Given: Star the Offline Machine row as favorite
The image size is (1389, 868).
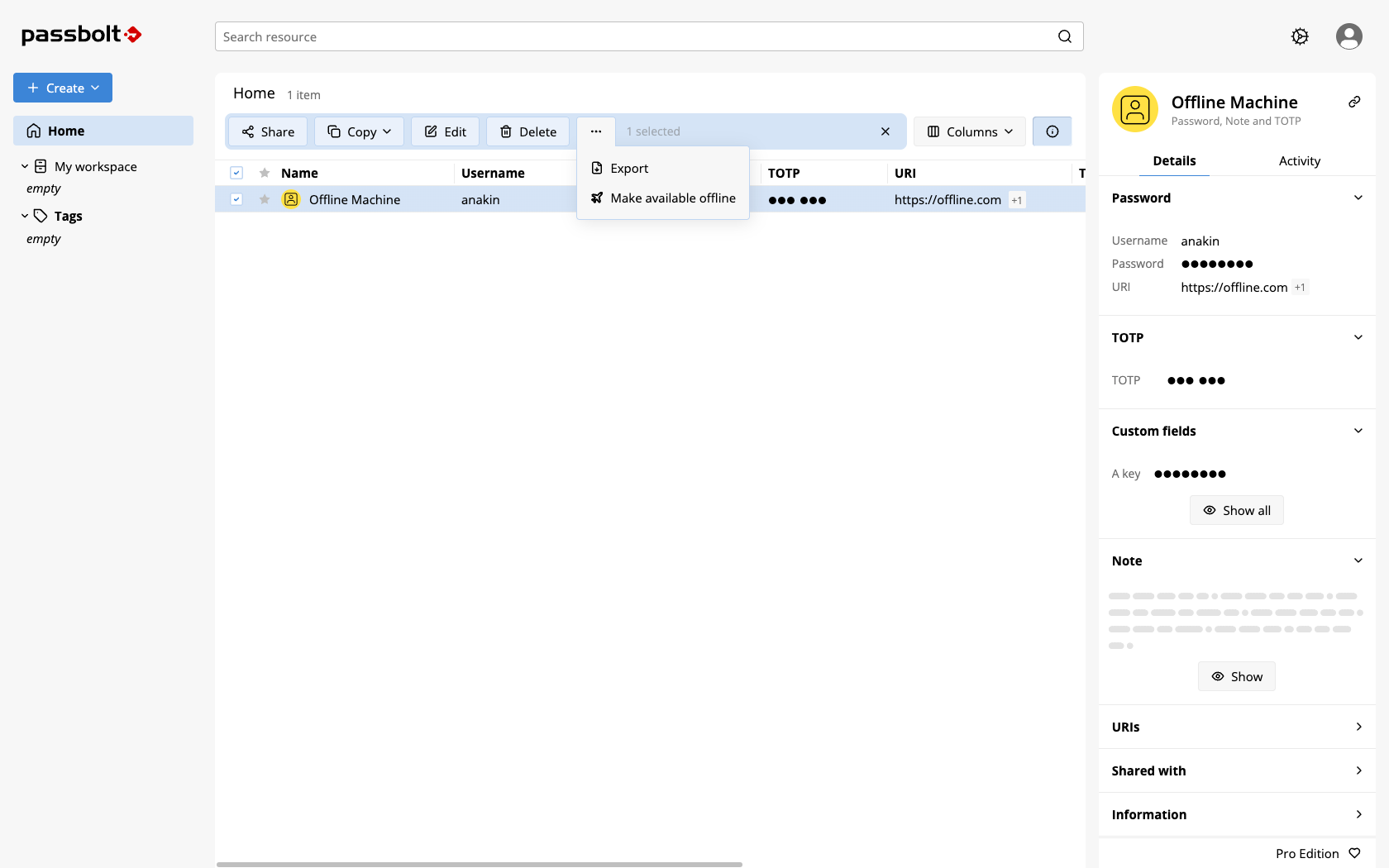Looking at the screenshot, I should 265,199.
